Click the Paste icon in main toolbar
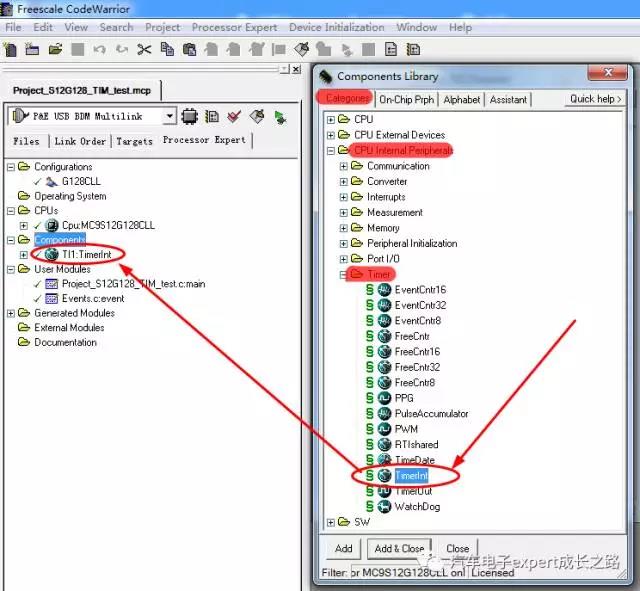 [x=189, y=49]
